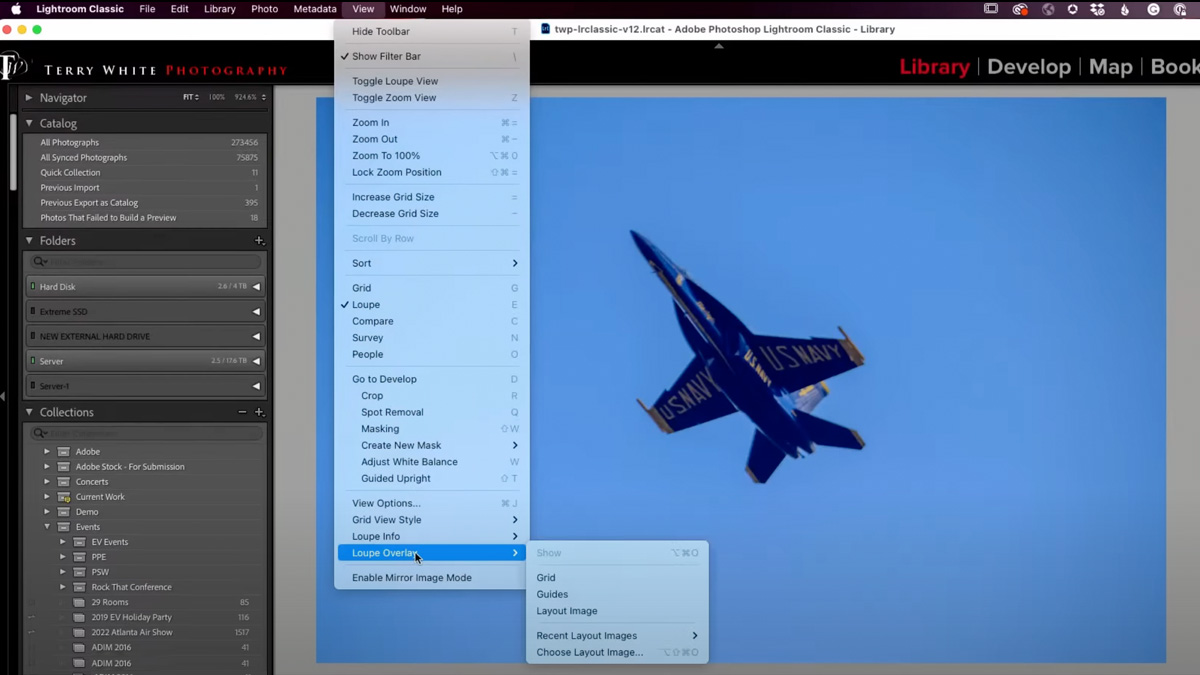The height and width of the screenshot is (675, 1200).
Task: Create a new collection via the plus icon
Action: (x=259, y=412)
